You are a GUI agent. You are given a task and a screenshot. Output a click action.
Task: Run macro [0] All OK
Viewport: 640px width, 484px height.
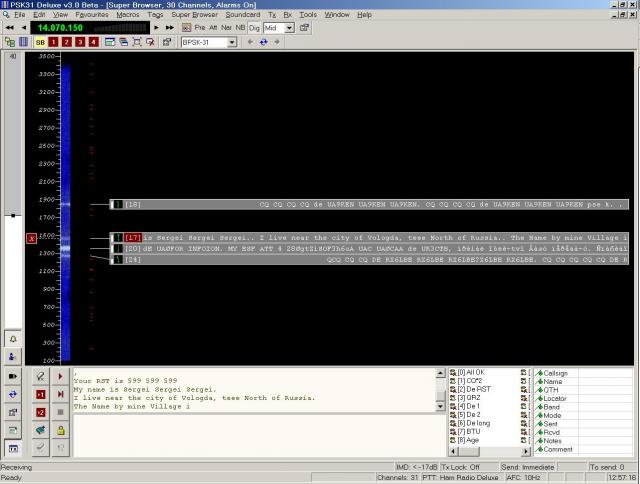(x=468, y=372)
